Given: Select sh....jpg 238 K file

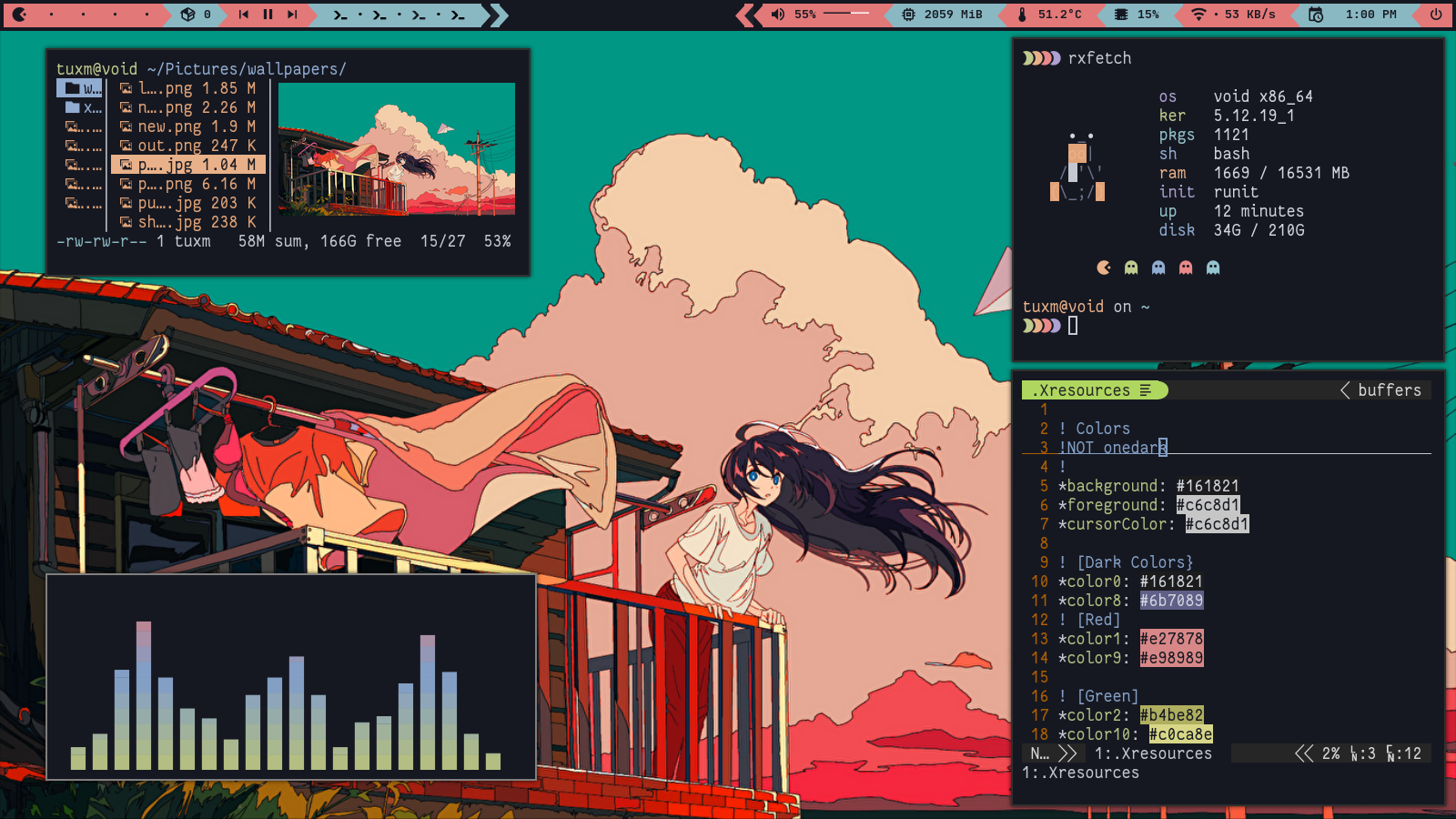Looking at the screenshot, I should click(x=188, y=222).
